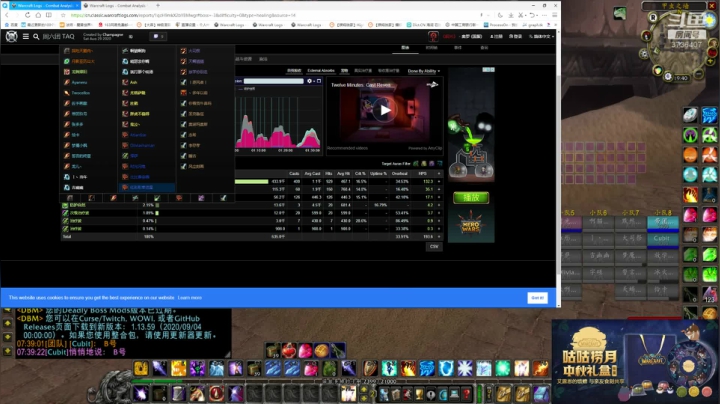Image resolution: width=720 pixels, height=404 pixels.
Task: Select the underlined top report tab
Action: (x=405, y=48)
